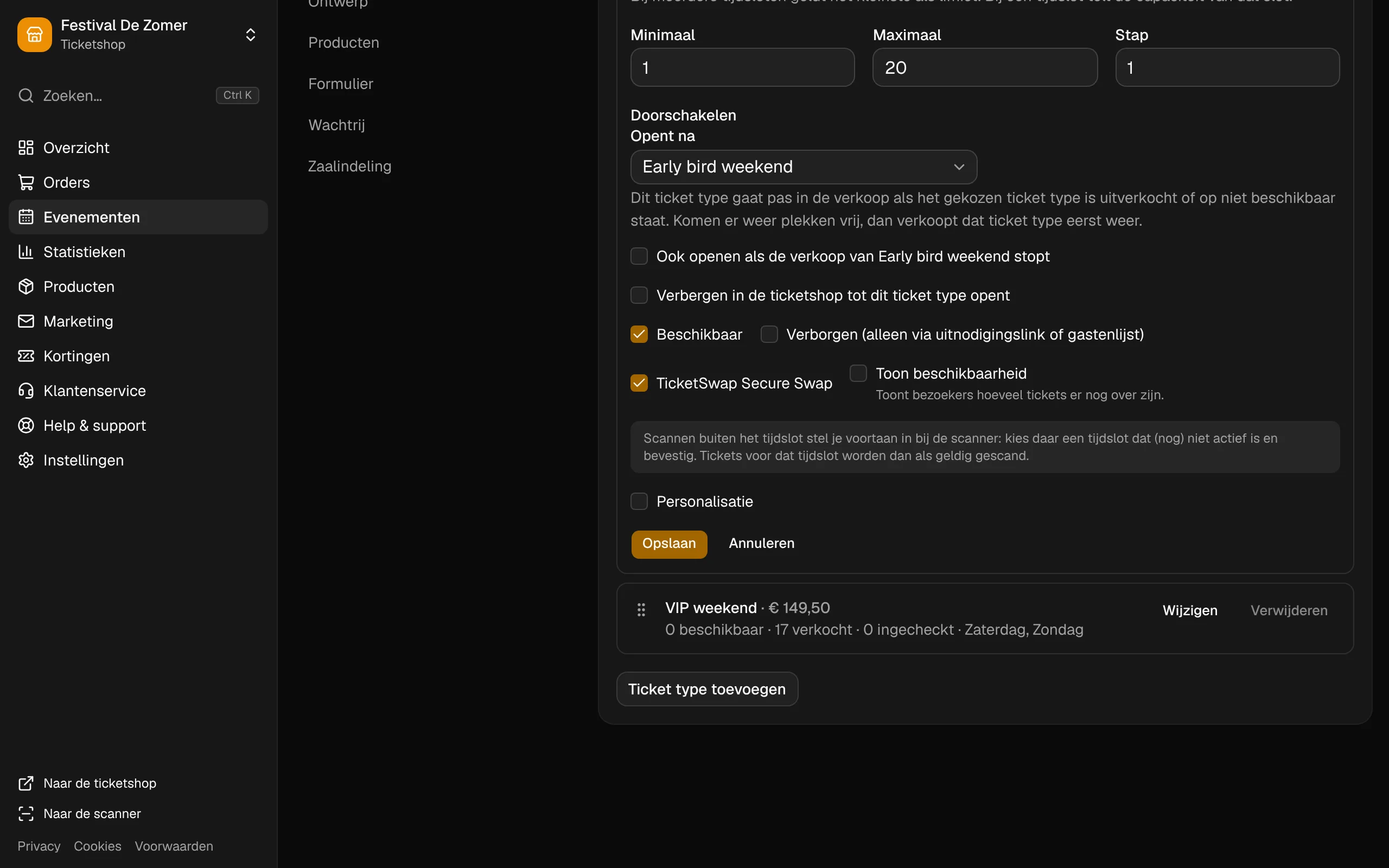Click the Klantenservice headset icon

coord(26,391)
